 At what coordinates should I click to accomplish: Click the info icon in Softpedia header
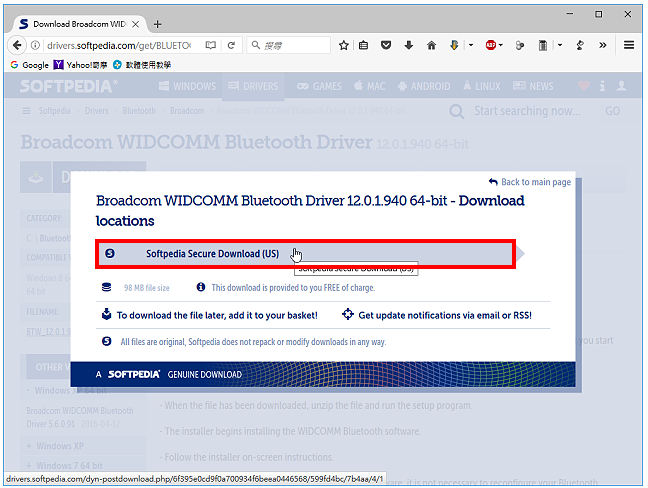point(602,86)
